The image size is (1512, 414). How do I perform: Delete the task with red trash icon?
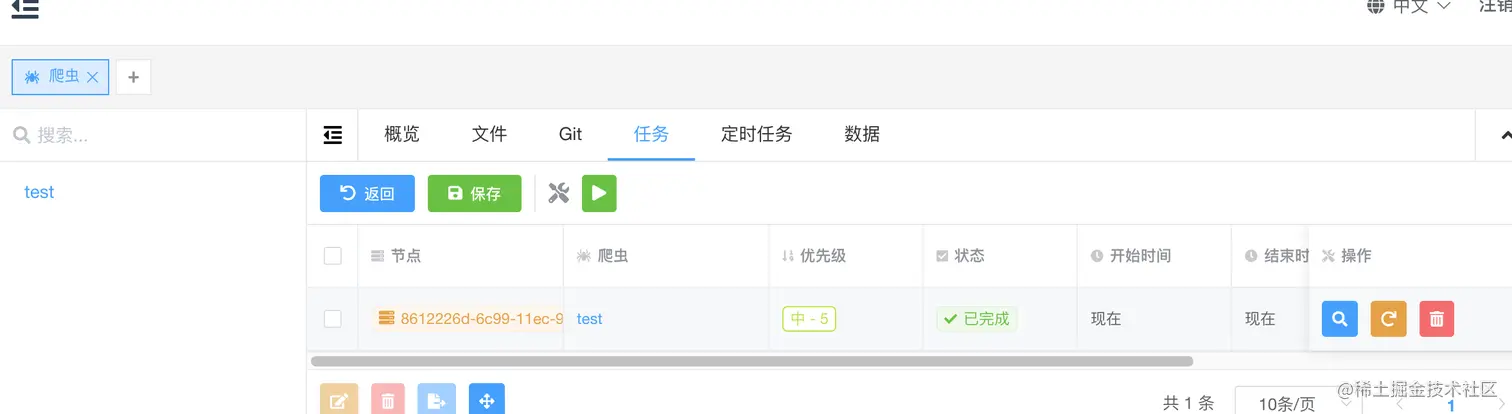[x=1437, y=319]
